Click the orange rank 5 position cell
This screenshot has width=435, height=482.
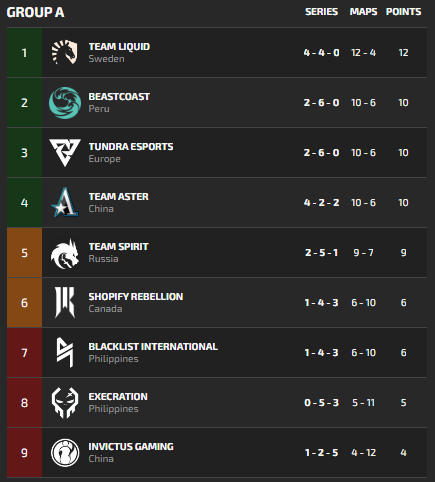coord(24,253)
